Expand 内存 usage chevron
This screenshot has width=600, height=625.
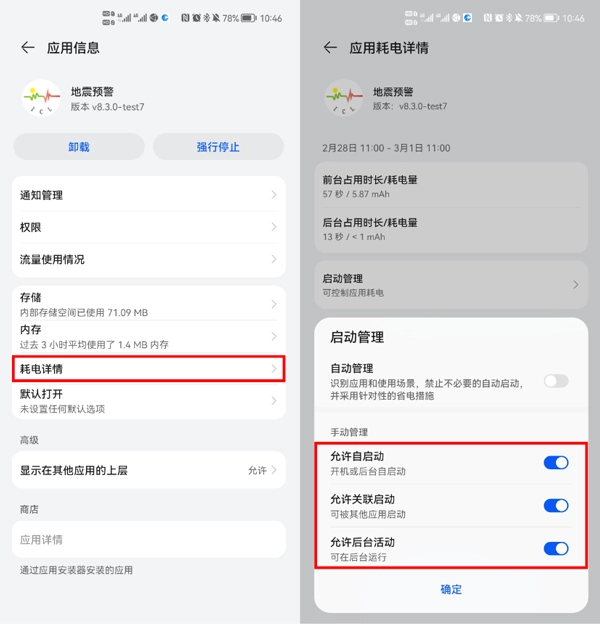[x=274, y=337]
